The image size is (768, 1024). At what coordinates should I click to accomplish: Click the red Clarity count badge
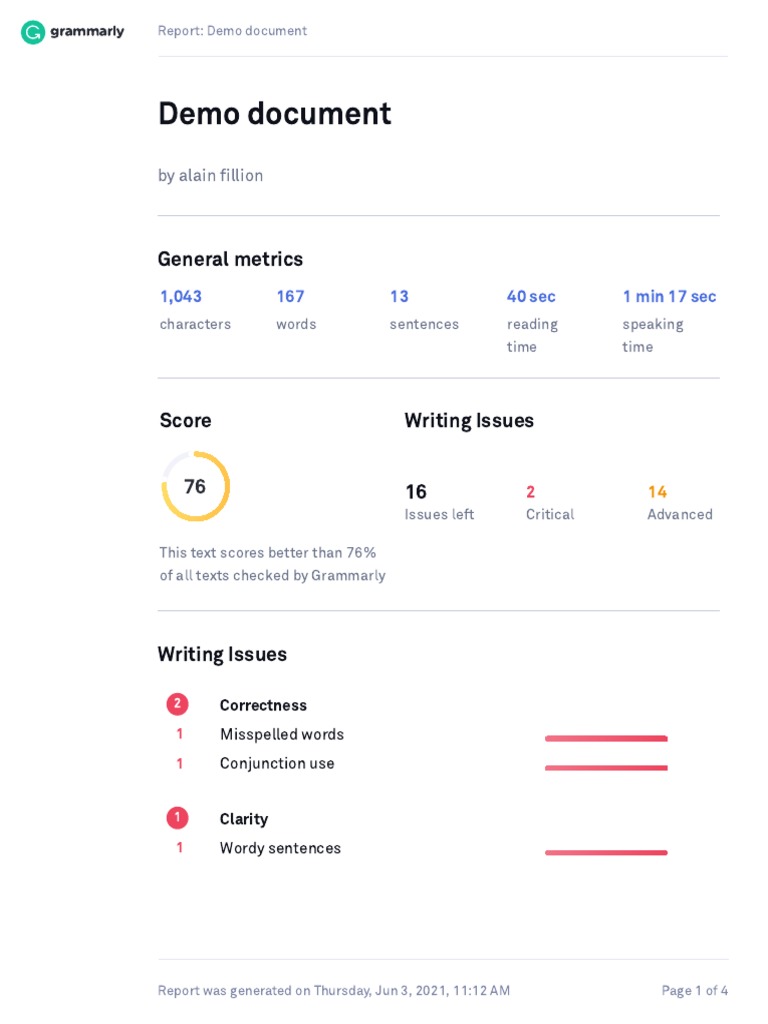[x=177, y=818]
